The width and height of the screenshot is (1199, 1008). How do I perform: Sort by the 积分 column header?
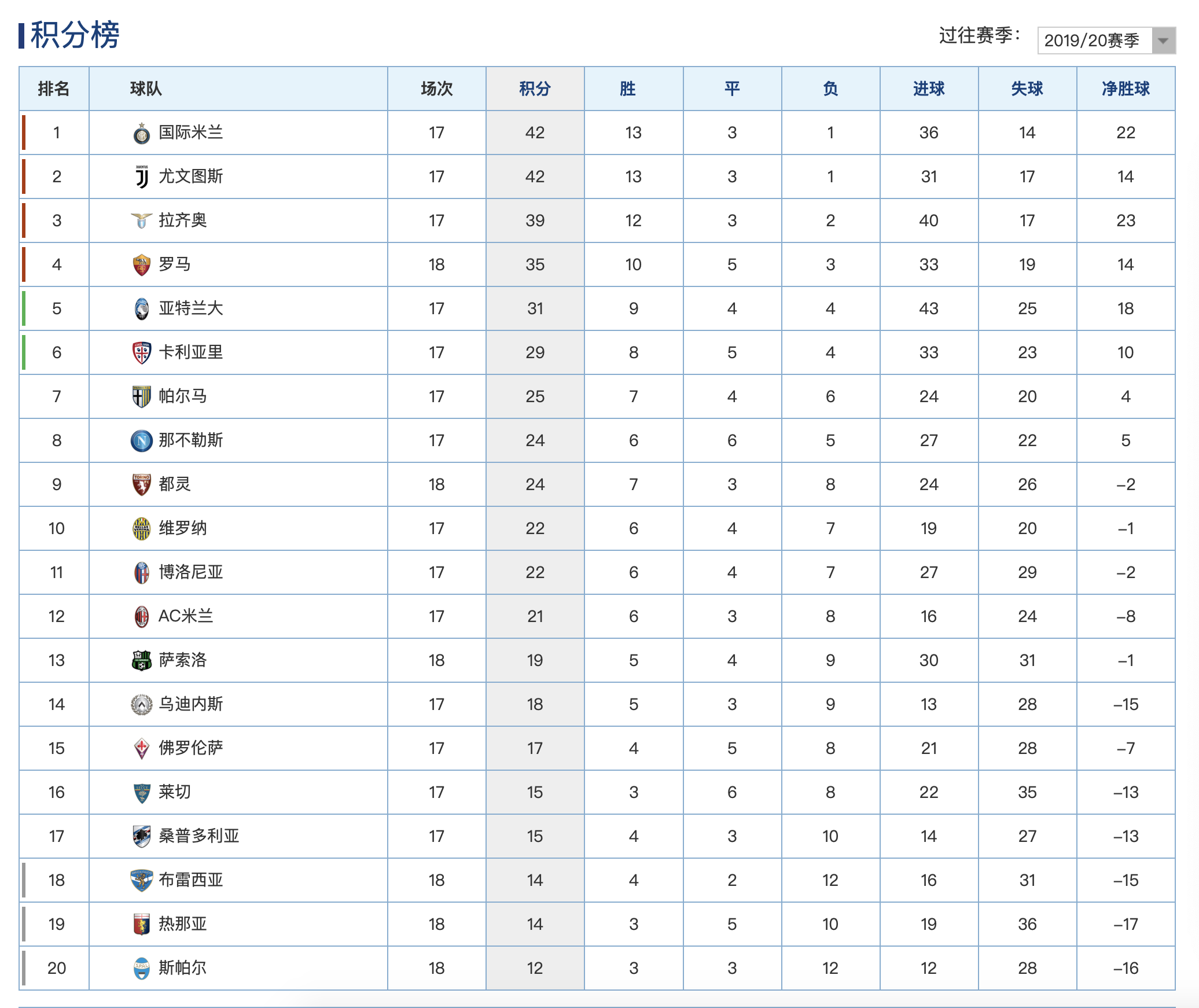click(535, 89)
